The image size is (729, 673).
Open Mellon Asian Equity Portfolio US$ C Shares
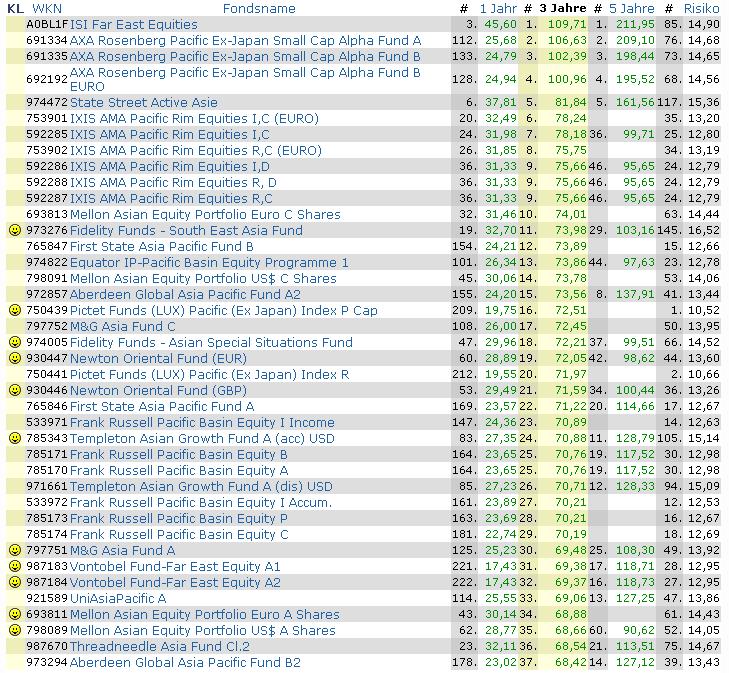203,278
